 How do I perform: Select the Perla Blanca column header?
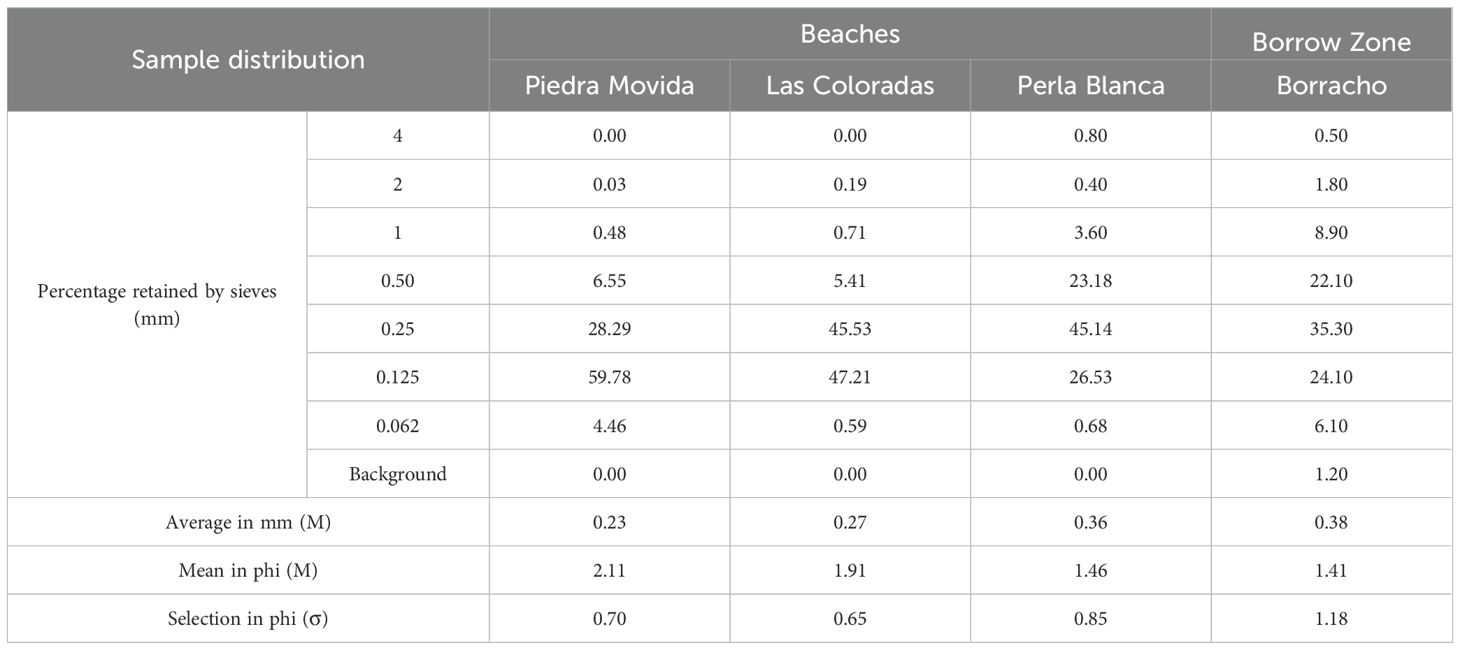(1090, 86)
